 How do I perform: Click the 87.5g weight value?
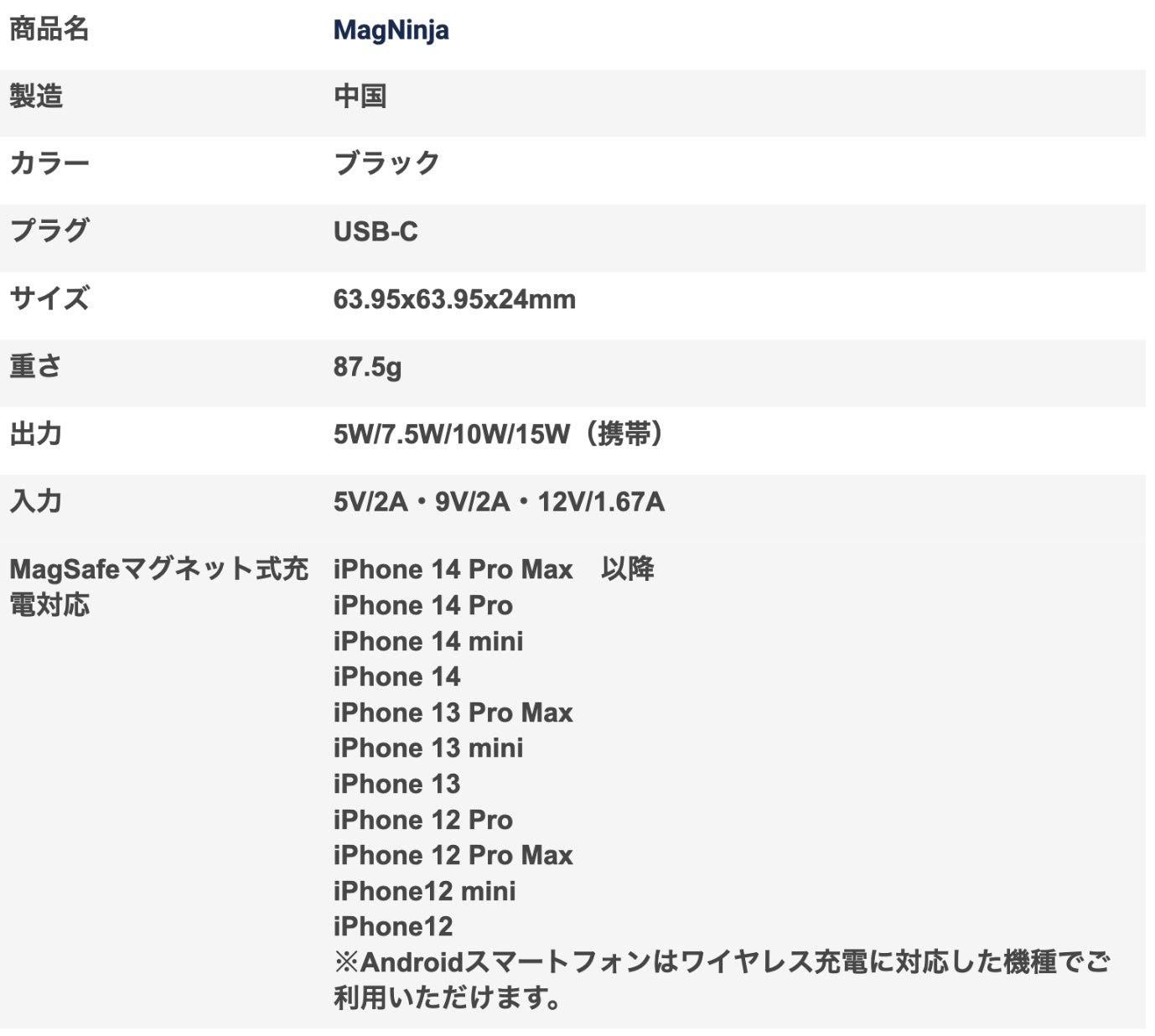[367, 367]
